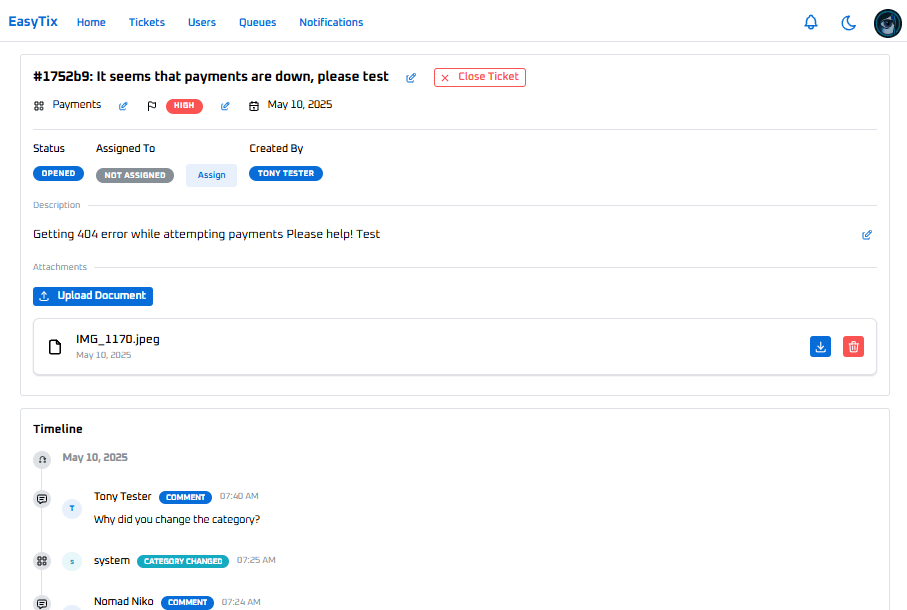Edit the HIGH priority with the pencil icon

pos(225,106)
